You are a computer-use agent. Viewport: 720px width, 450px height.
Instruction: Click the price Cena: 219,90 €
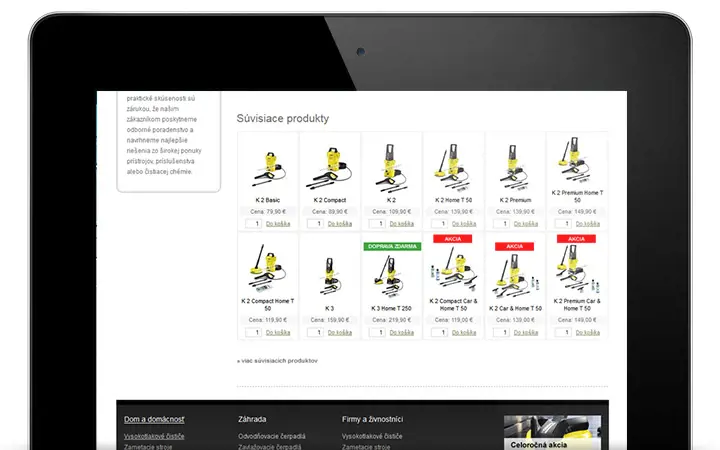pos(391,320)
